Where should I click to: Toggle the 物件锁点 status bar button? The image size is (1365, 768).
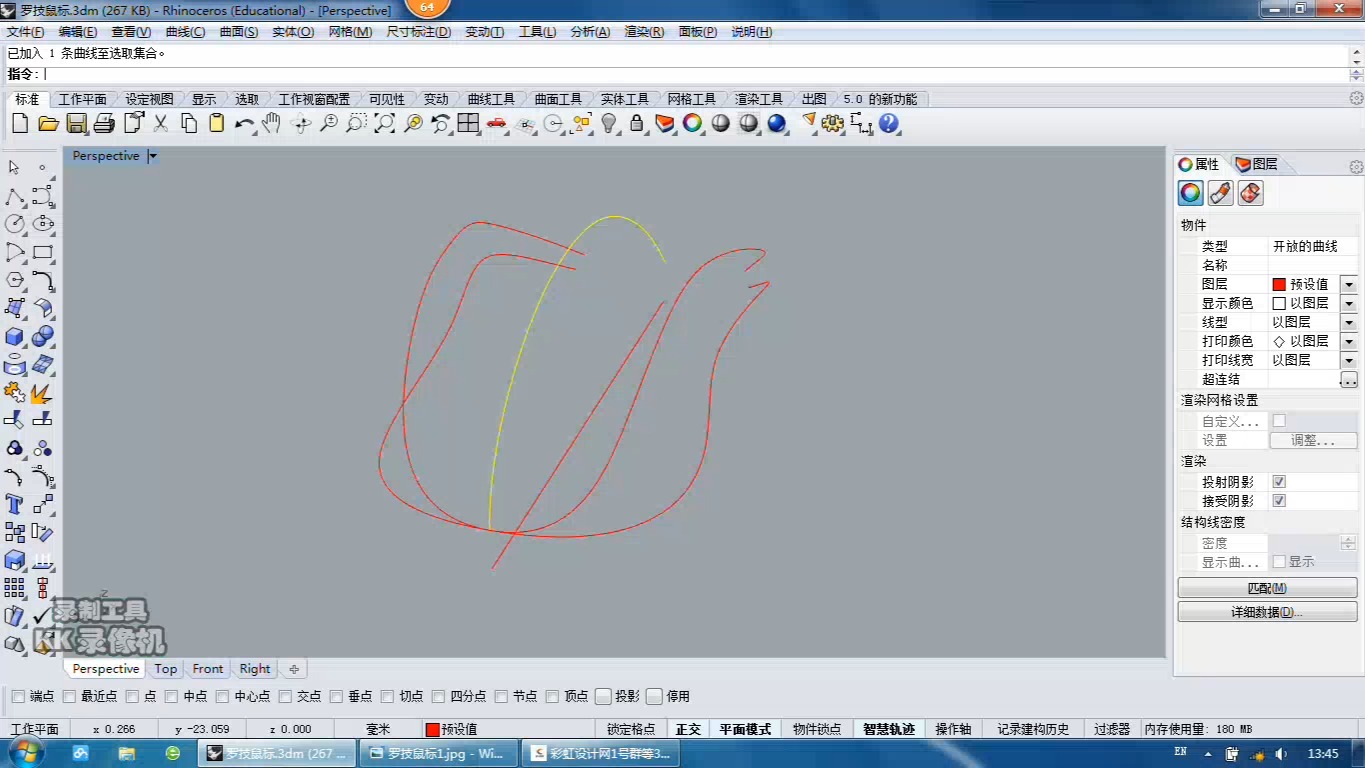pyautogui.click(x=817, y=729)
